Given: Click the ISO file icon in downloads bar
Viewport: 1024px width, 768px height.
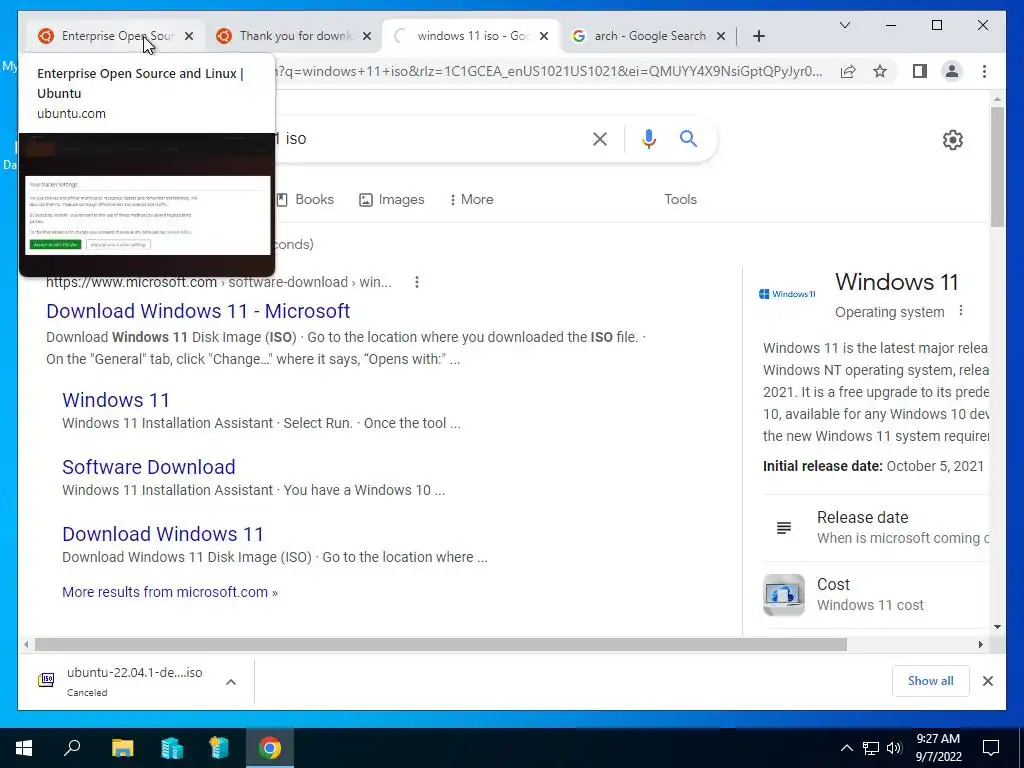Looking at the screenshot, I should [x=46, y=680].
